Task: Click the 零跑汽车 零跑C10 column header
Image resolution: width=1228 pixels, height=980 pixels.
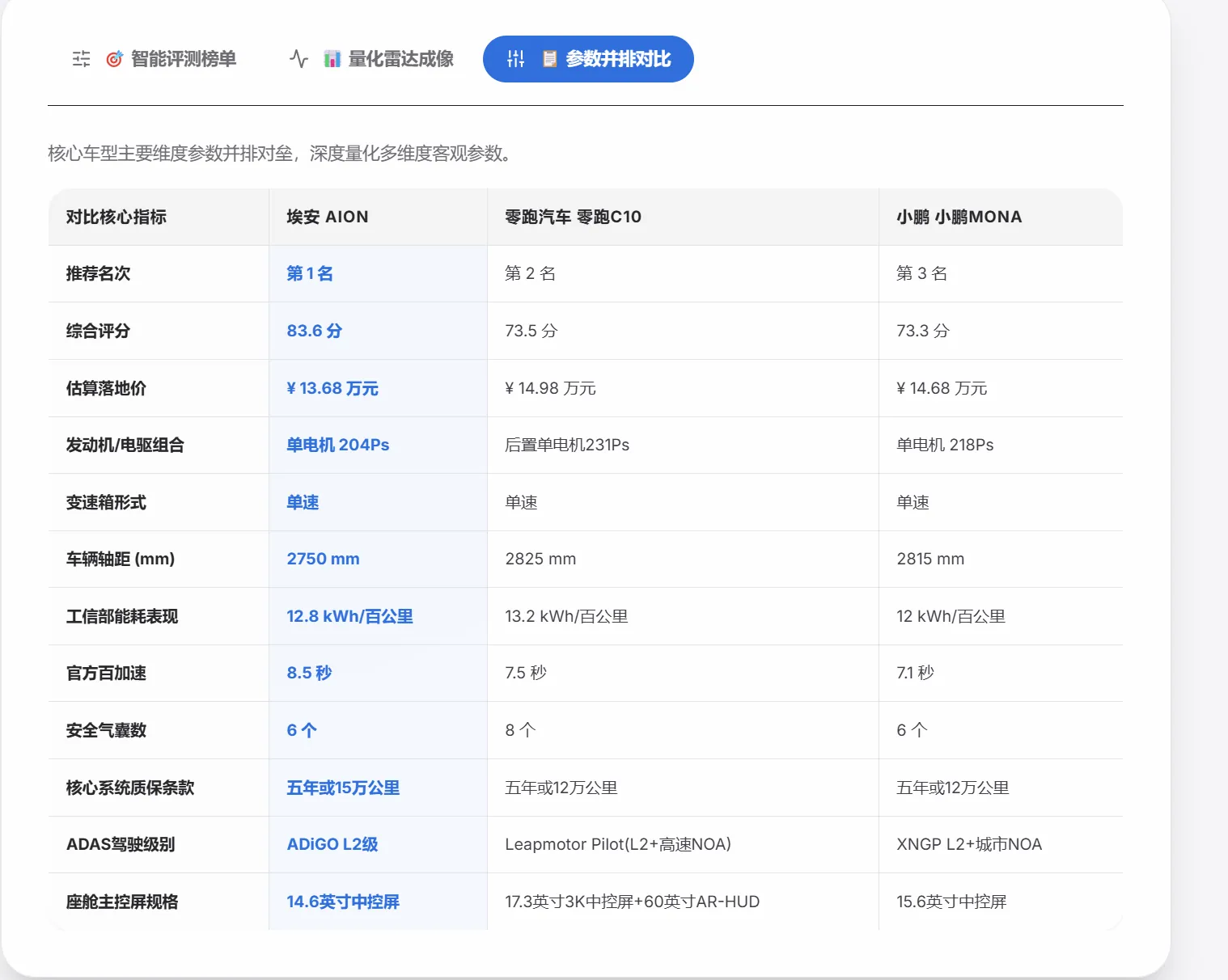Action: click(683, 217)
